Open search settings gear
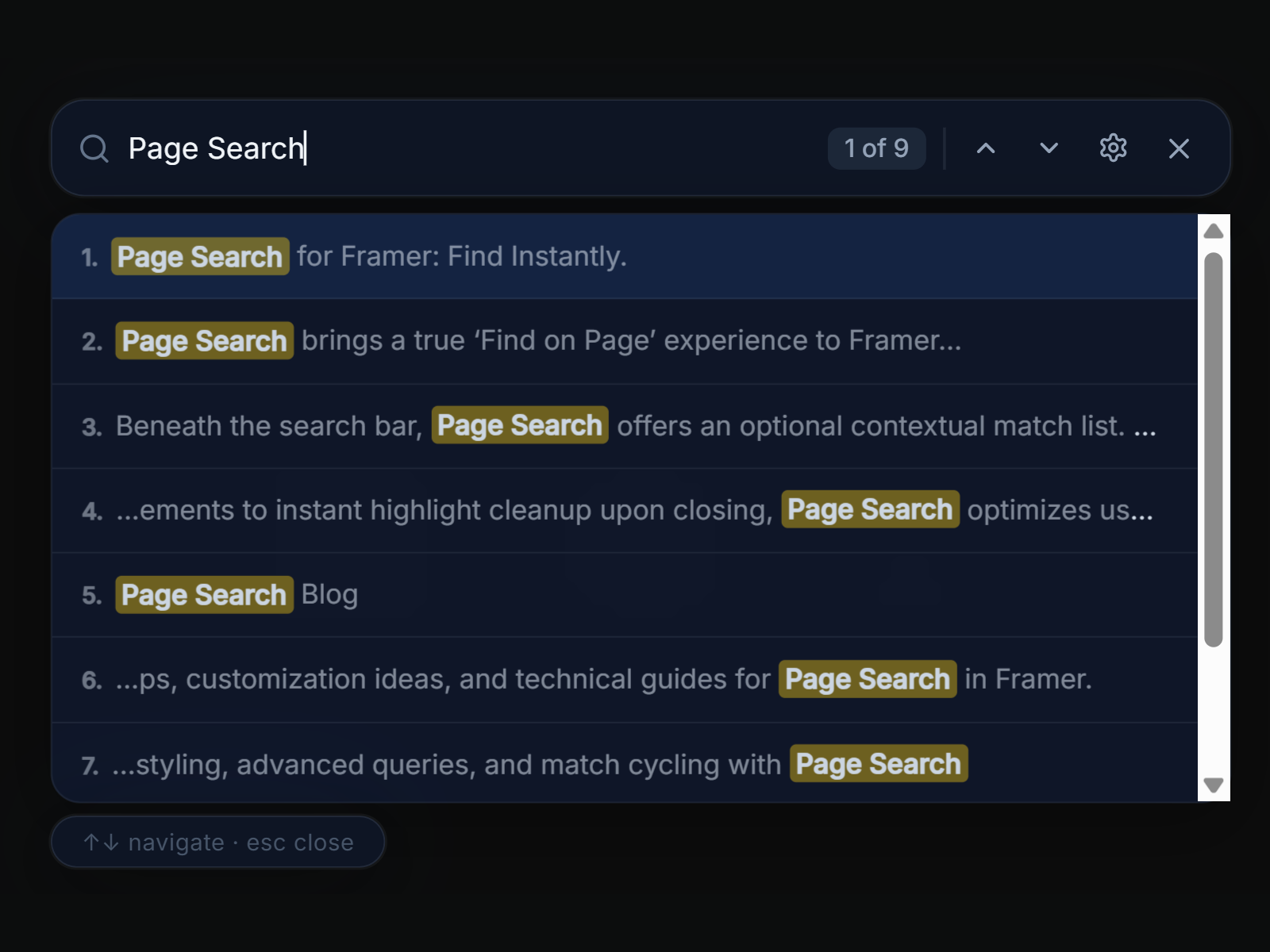 coord(1113,148)
